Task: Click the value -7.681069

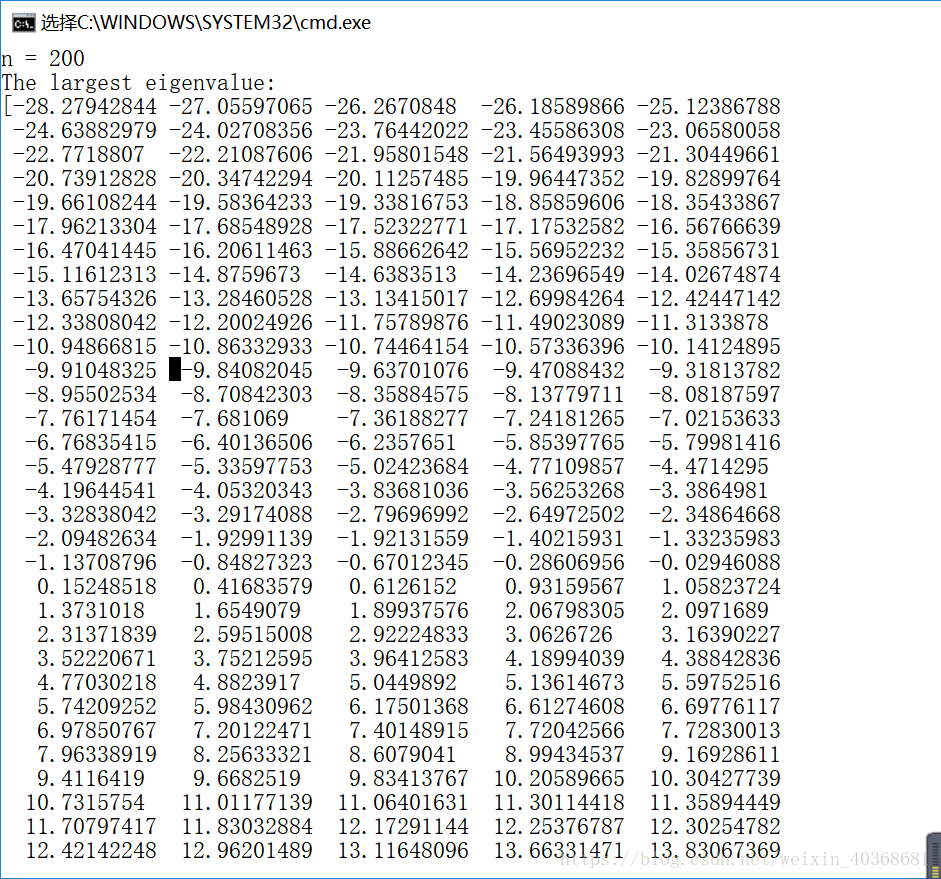Action: (235, 419)
